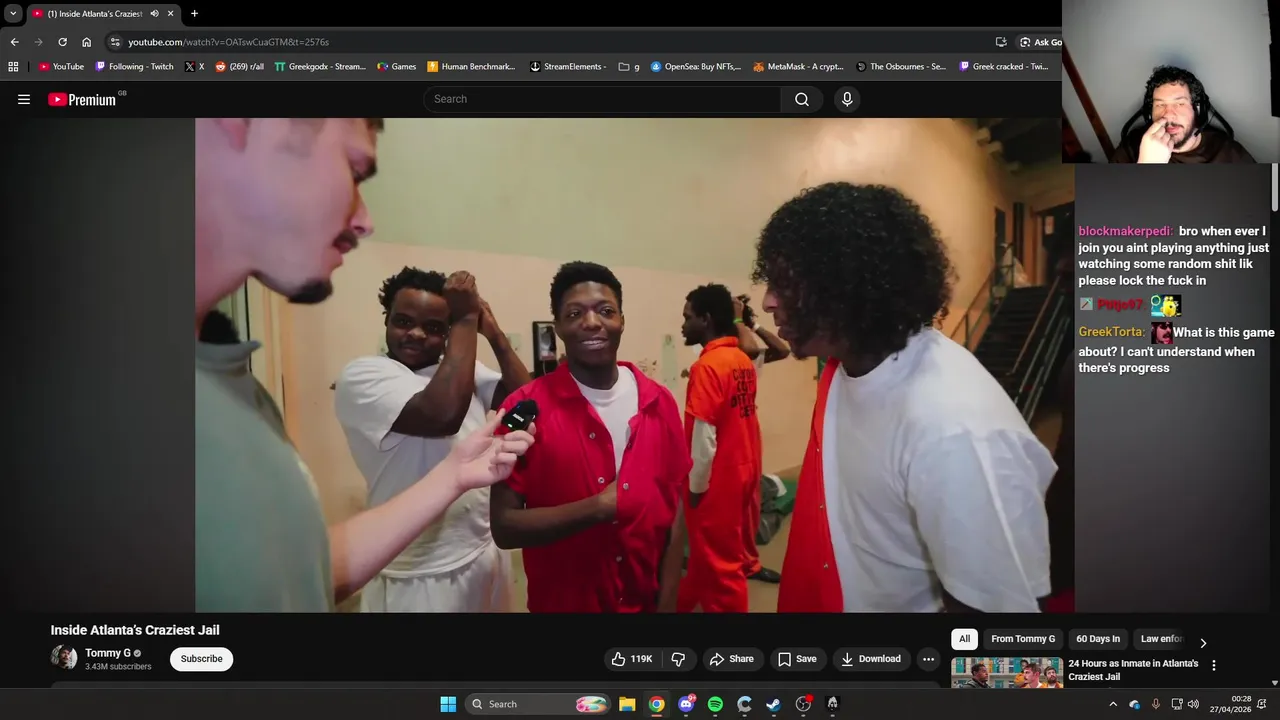This screenshot has width=1280, height=720.
Task: Go forward in browser
Action: pyautogui.click(x=38, y=42)
